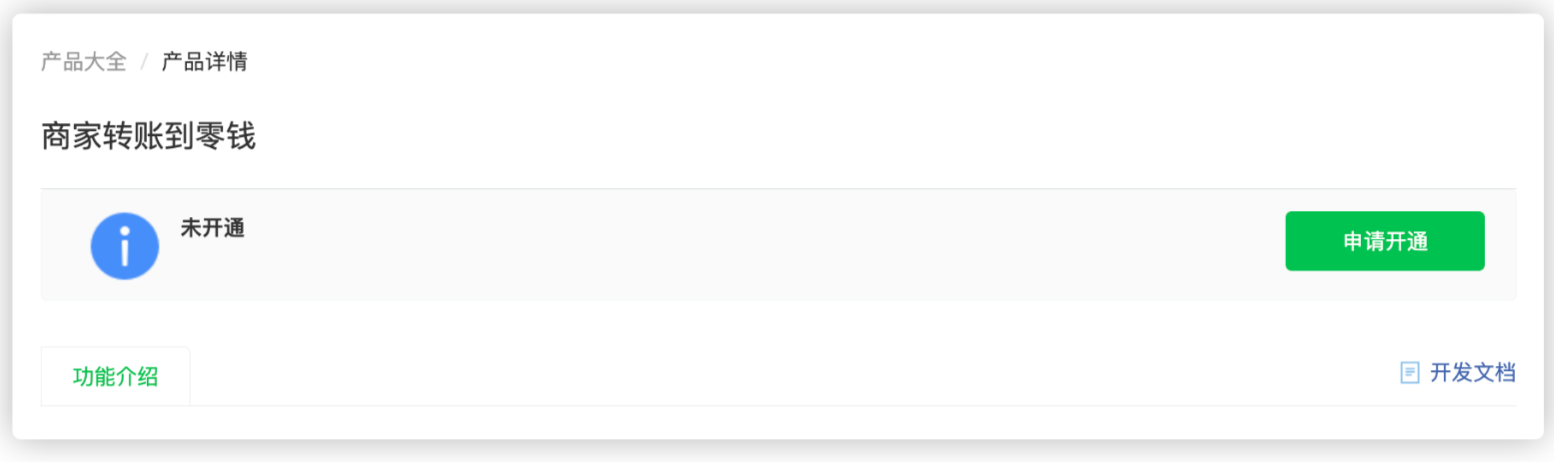Click the 产品详情 breadcrumb item
This screenshot has width=1554, height=462.
pyautogui.click(x=205, y=62)
